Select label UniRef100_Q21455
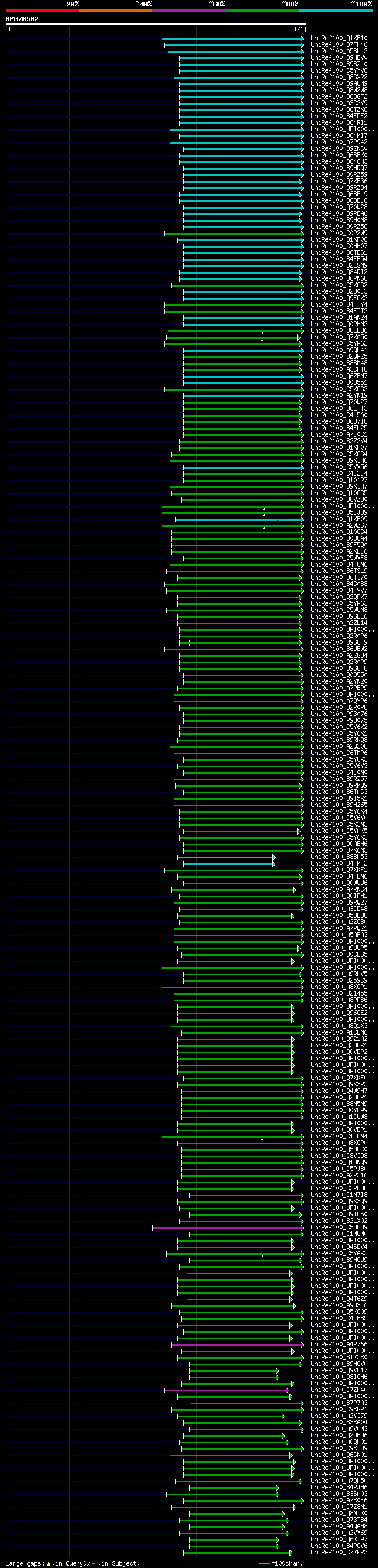The image size is (378, 1568). [x=339, y=994]
